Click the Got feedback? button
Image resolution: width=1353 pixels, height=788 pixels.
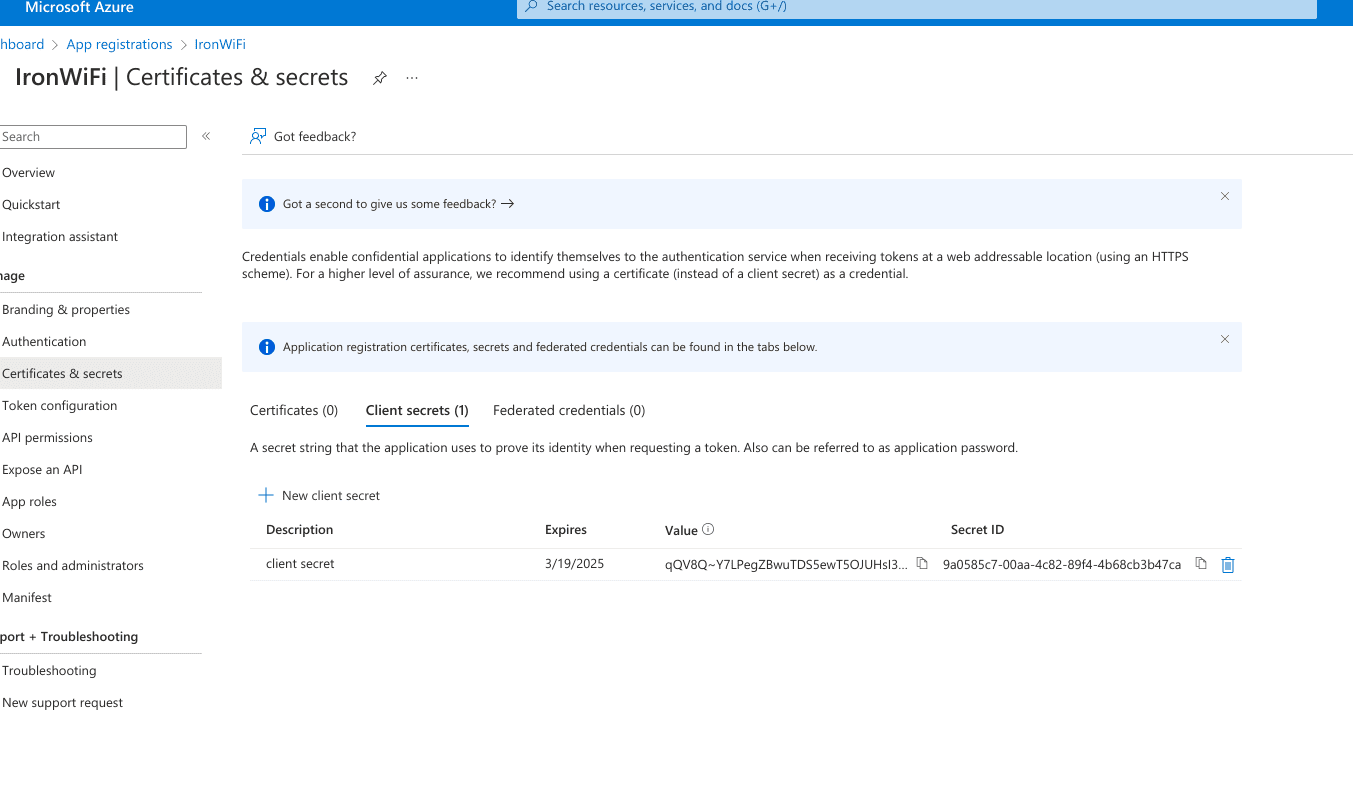coord(303,136)
